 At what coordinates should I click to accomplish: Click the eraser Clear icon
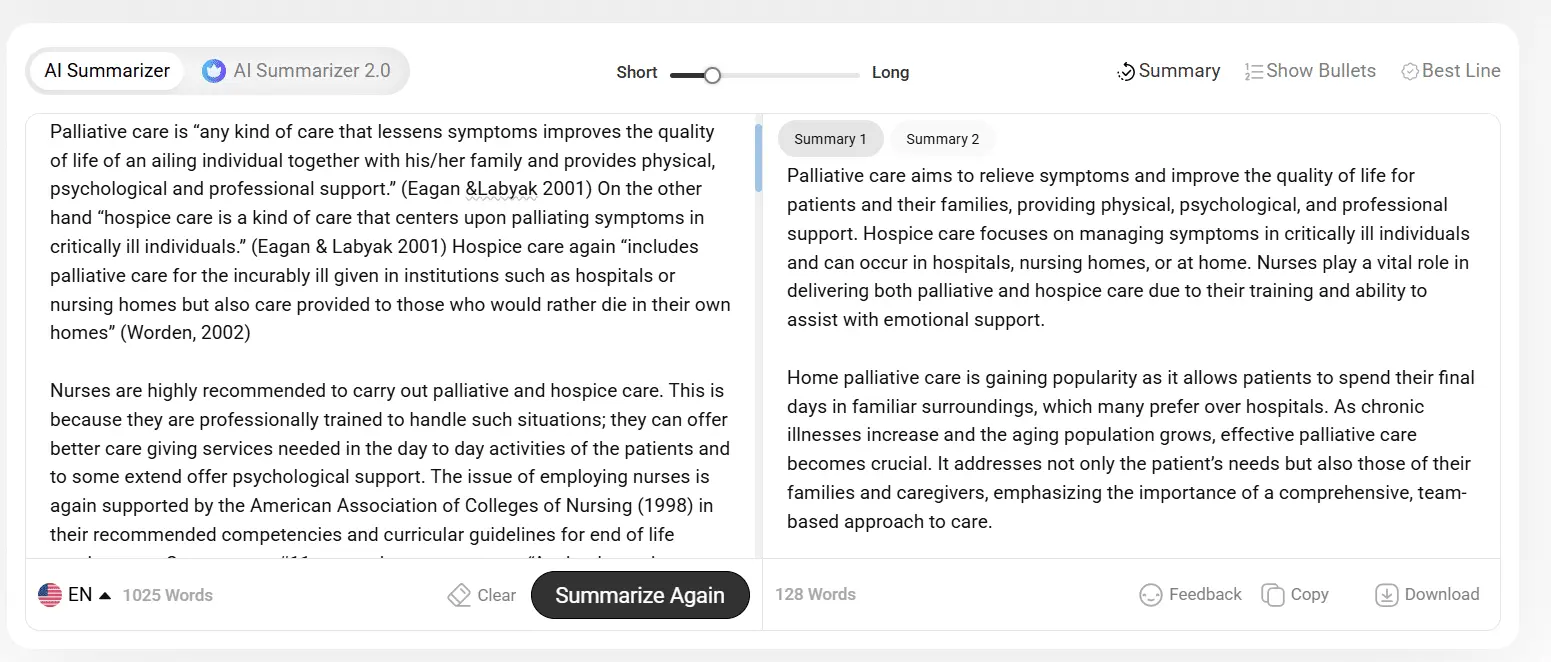click(459, 595)
